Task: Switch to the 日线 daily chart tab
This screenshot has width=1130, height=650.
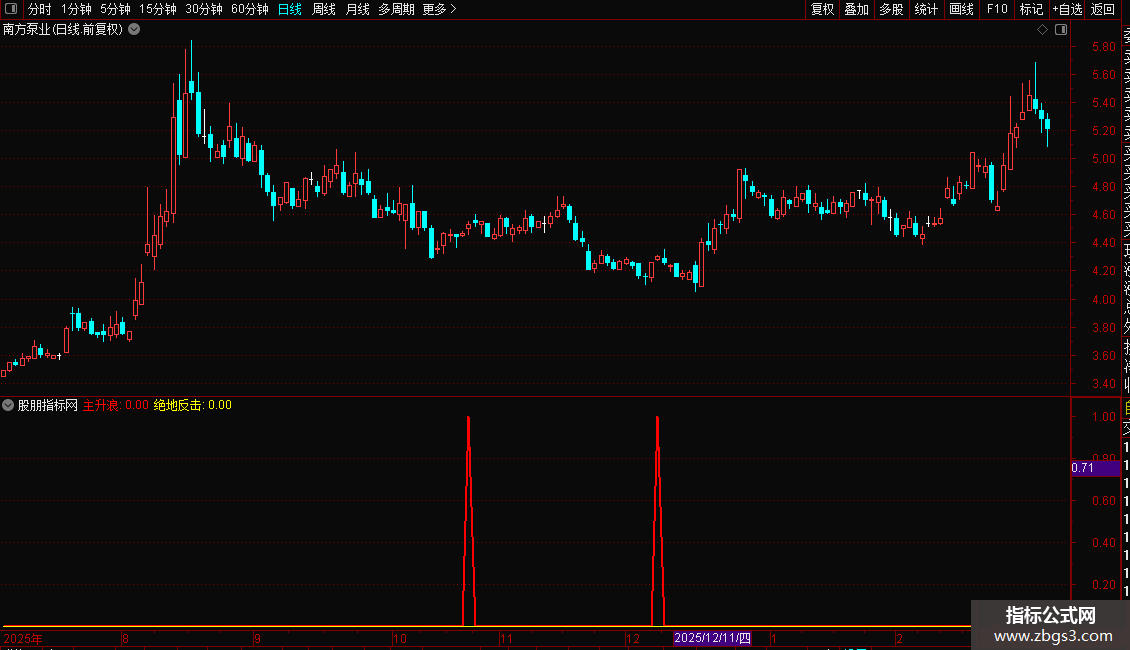Action: (x=290, y=9)
